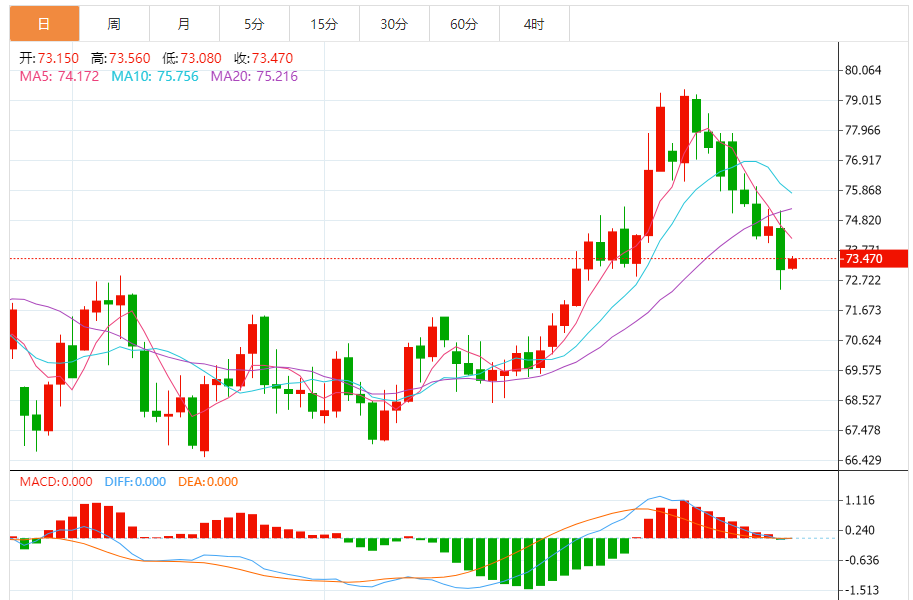Click the 1.116 MACD axis label
Viewport: 913px width, 600px height.
[860, 500]
